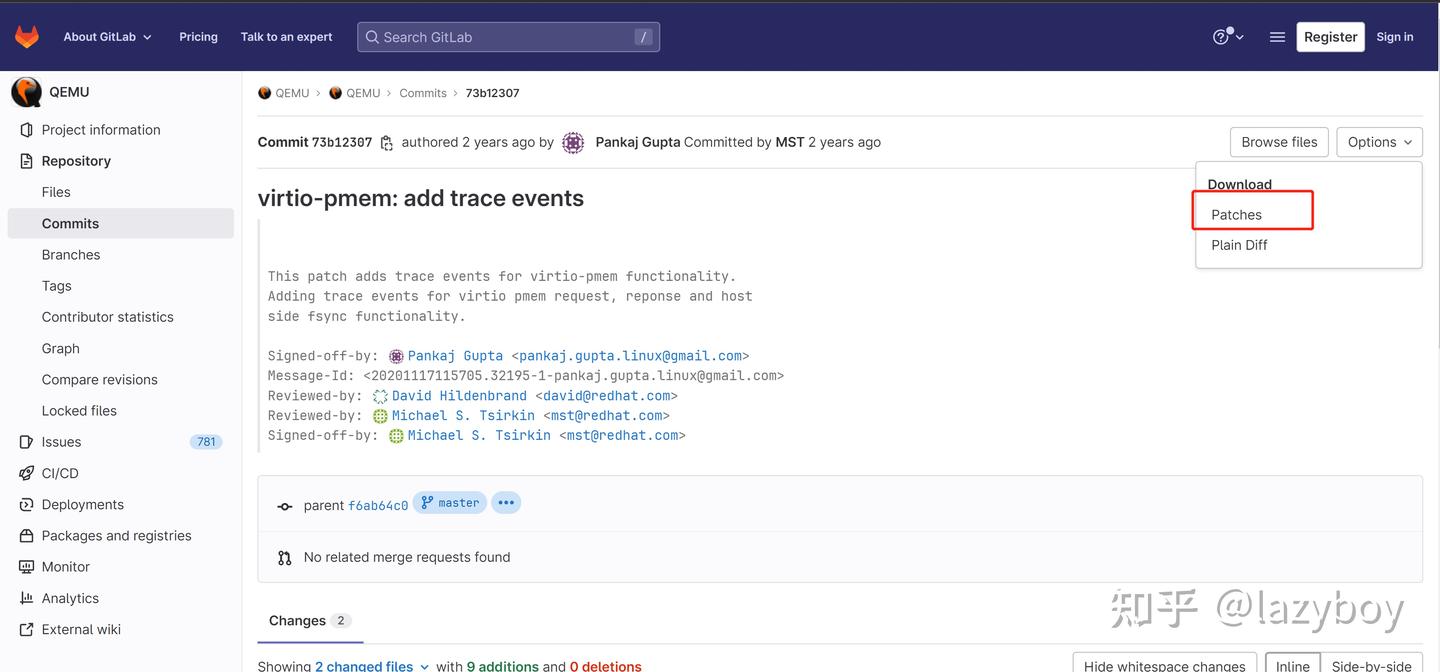The image size is (1440, 672).
Task: Click the External wiki icon
Action: tap(27, 629)
